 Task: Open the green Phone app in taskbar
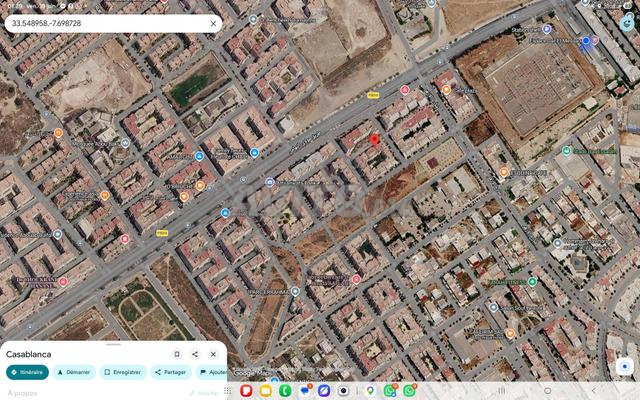(285, 391)
